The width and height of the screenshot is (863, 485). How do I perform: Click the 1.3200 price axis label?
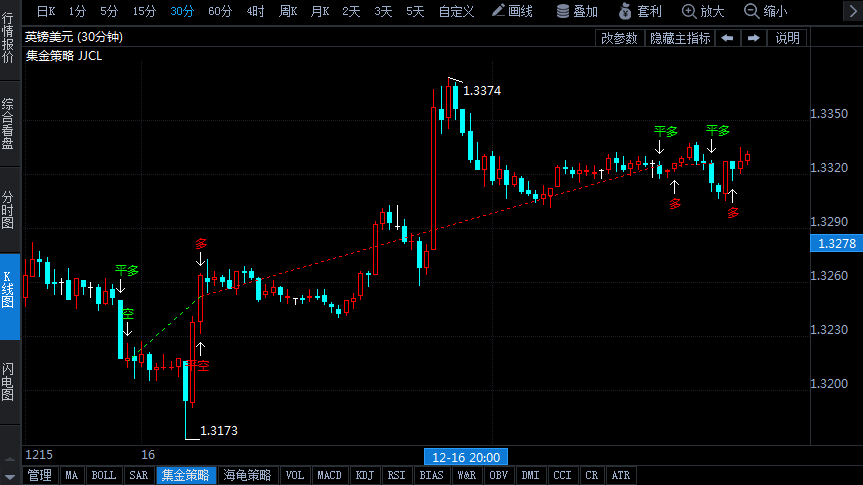coord(829,384)
